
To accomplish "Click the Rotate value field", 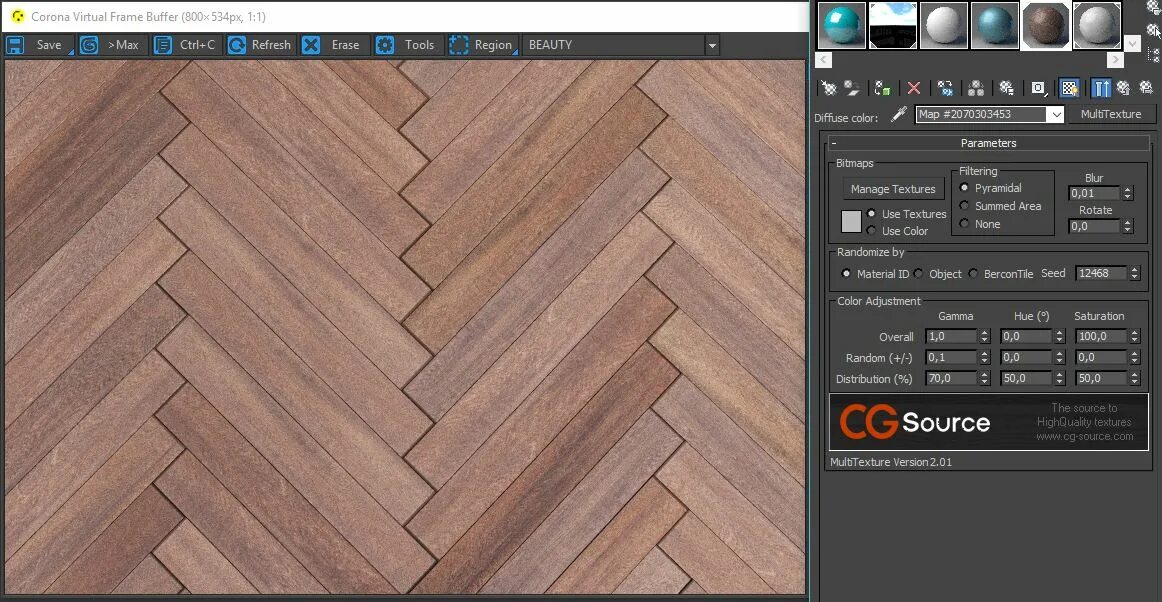I will click(1095, 226).
